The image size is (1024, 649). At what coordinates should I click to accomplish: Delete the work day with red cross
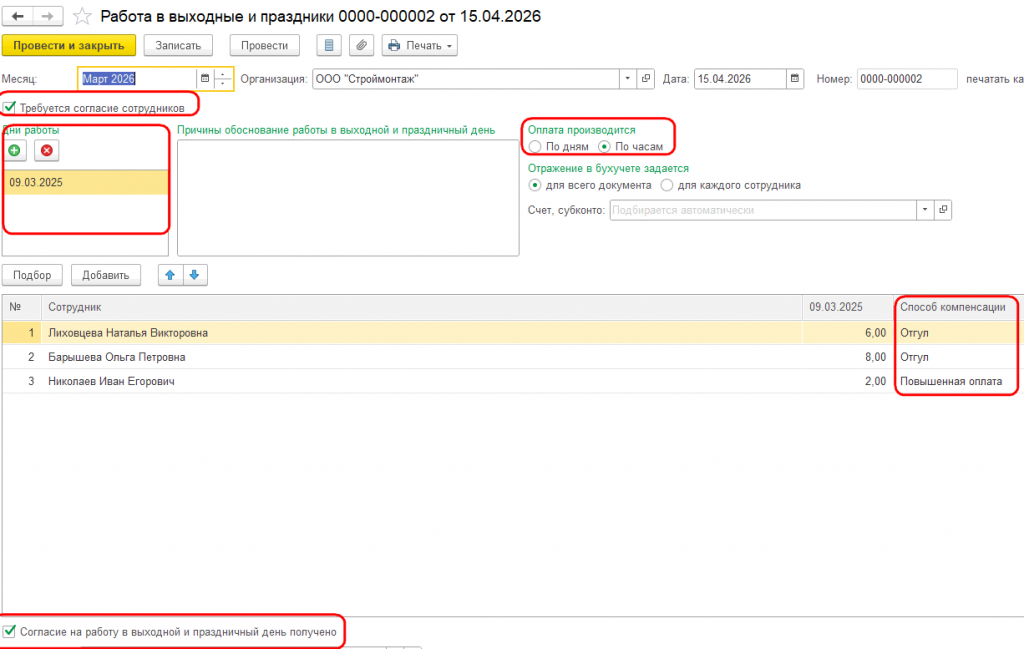click(x=47, y=151)
